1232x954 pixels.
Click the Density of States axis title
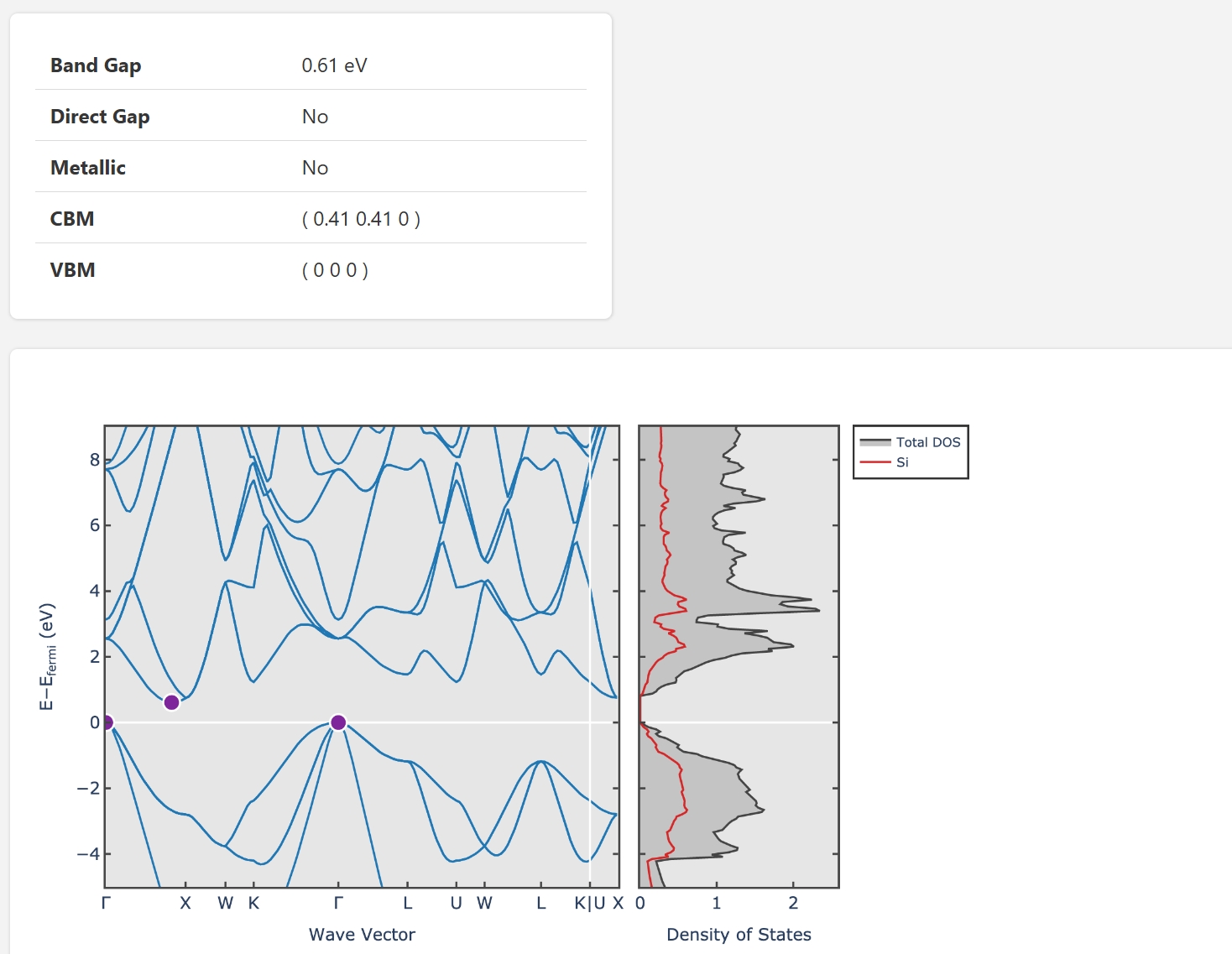tap(739, 935)
